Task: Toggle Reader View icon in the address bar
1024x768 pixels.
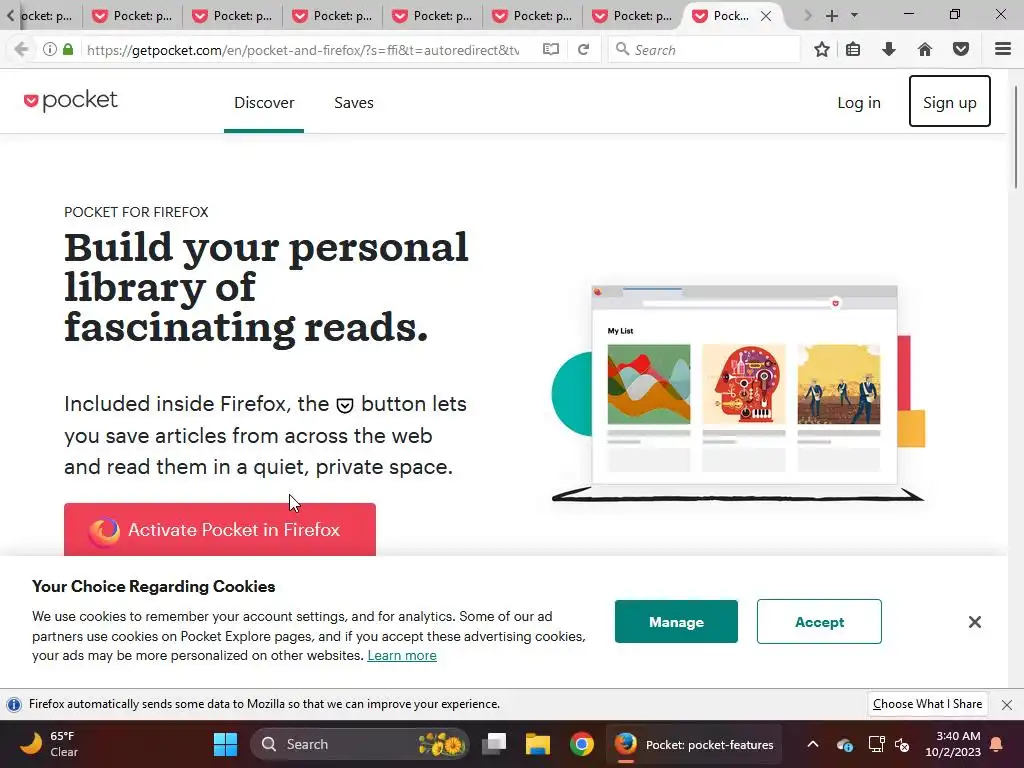Action: click(x=551, y=50)
